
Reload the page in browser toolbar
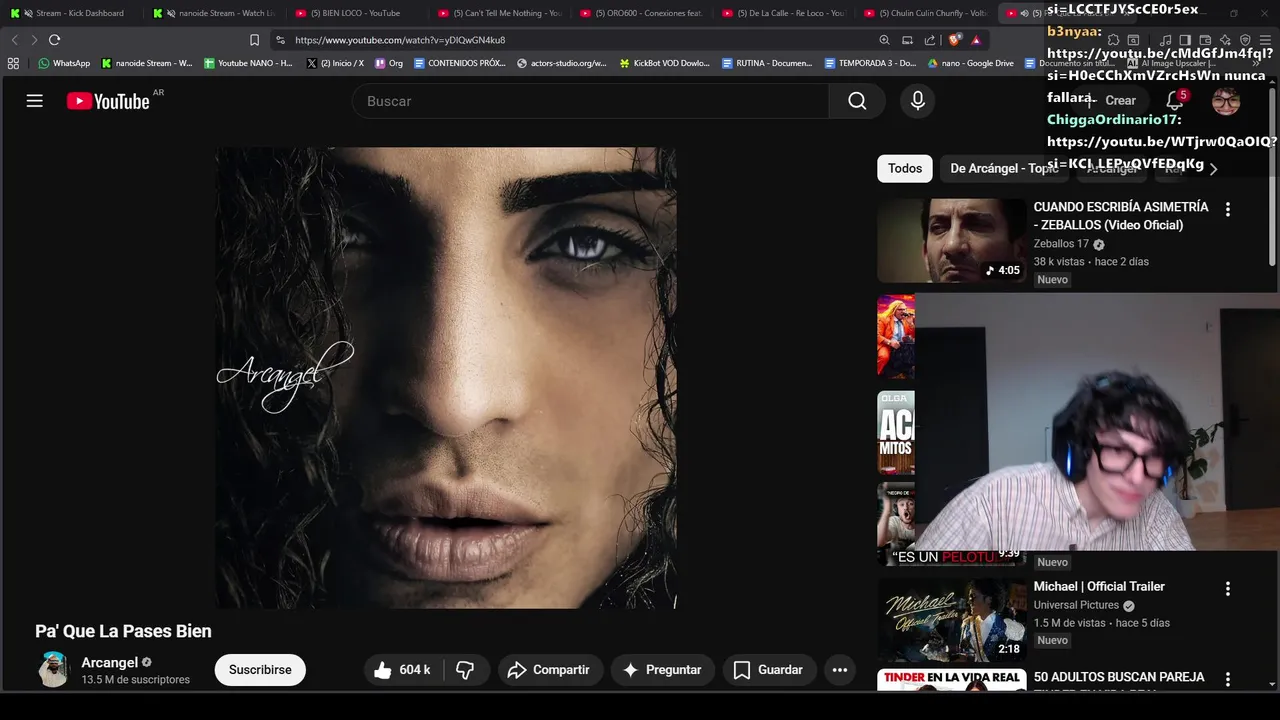click(x=54, y=40)
